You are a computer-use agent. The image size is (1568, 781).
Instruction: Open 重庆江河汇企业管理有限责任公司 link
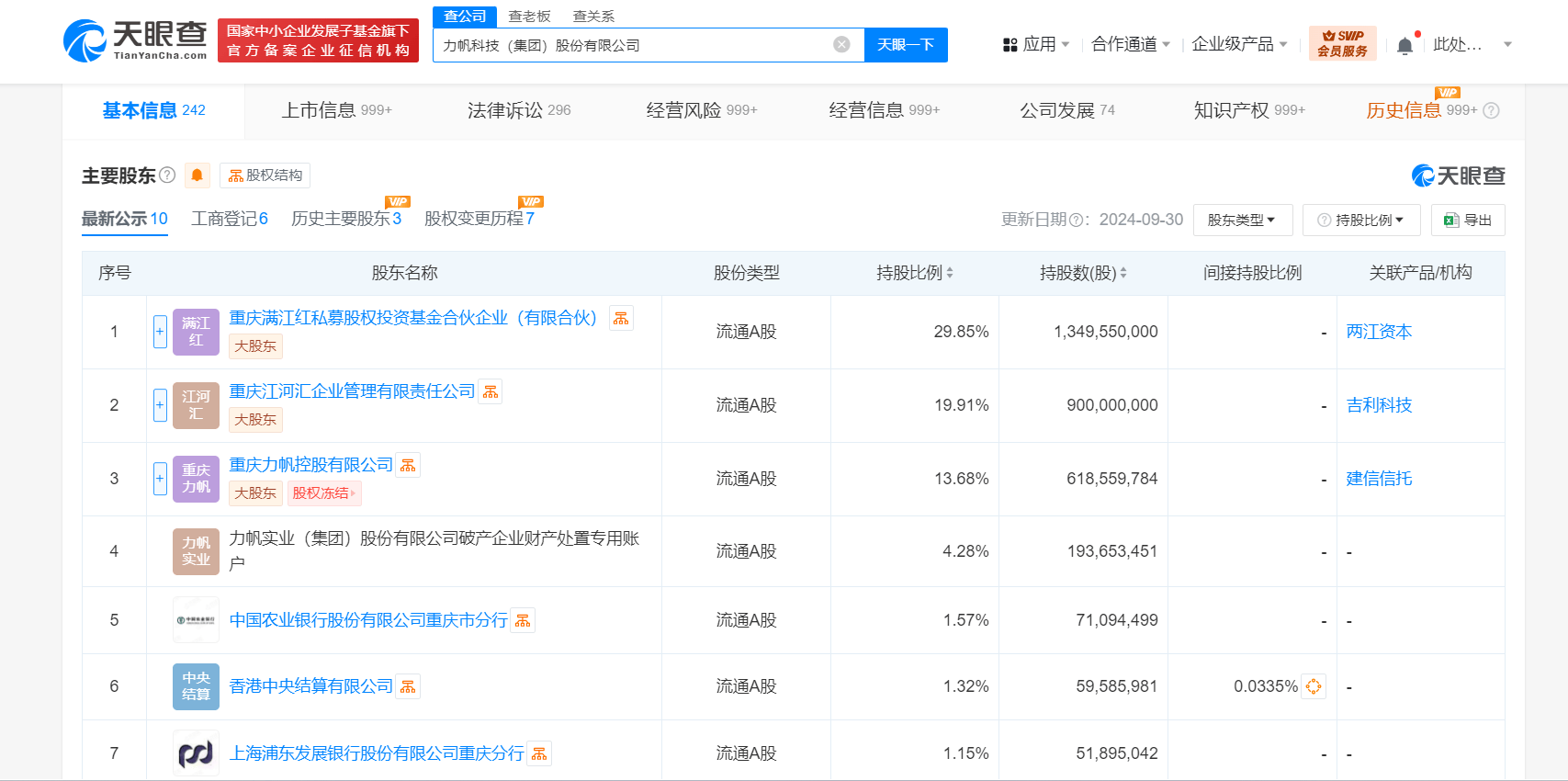tap(352, 391)
